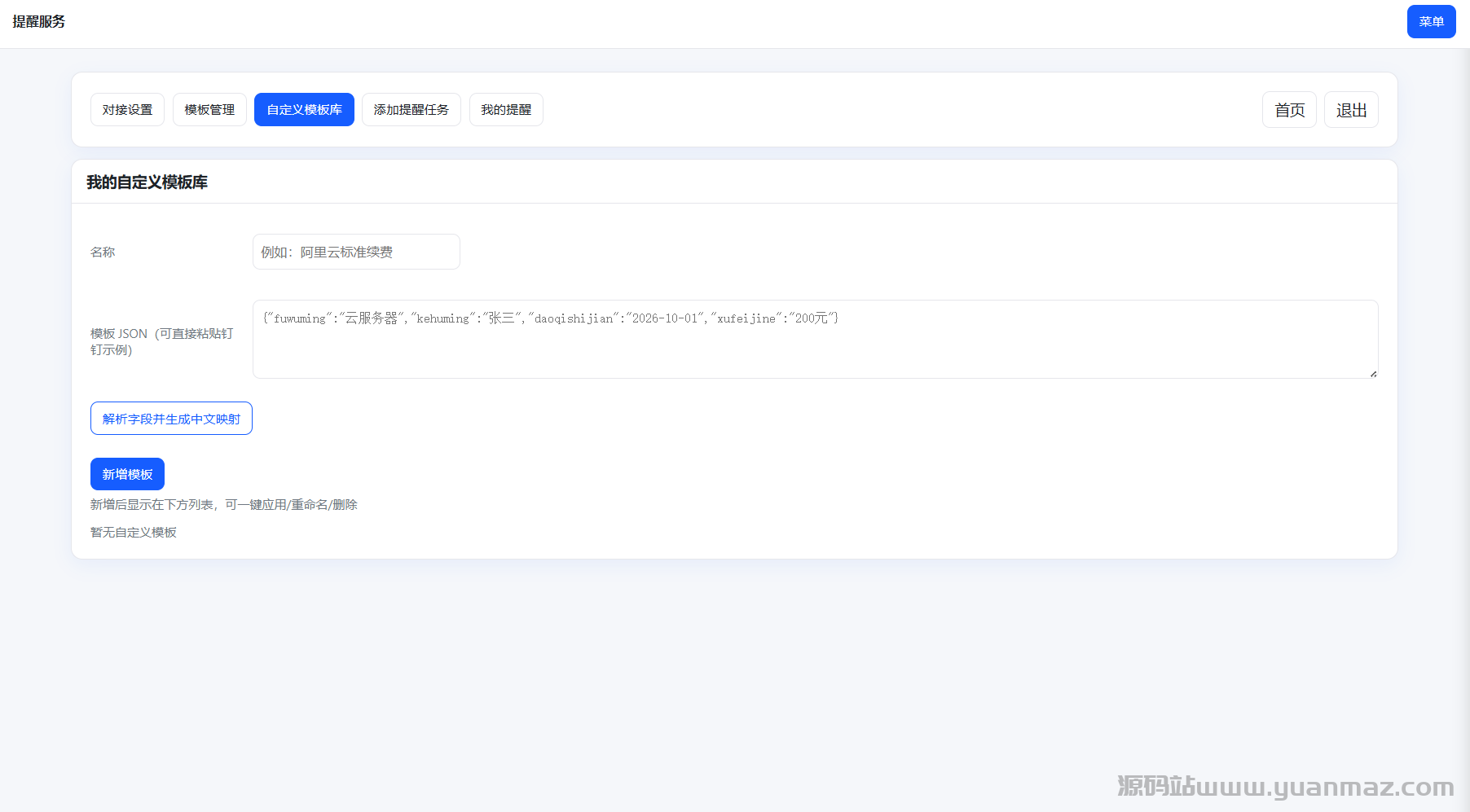
Task: Click the 名称 field label
Action: [x=103, y=252]
